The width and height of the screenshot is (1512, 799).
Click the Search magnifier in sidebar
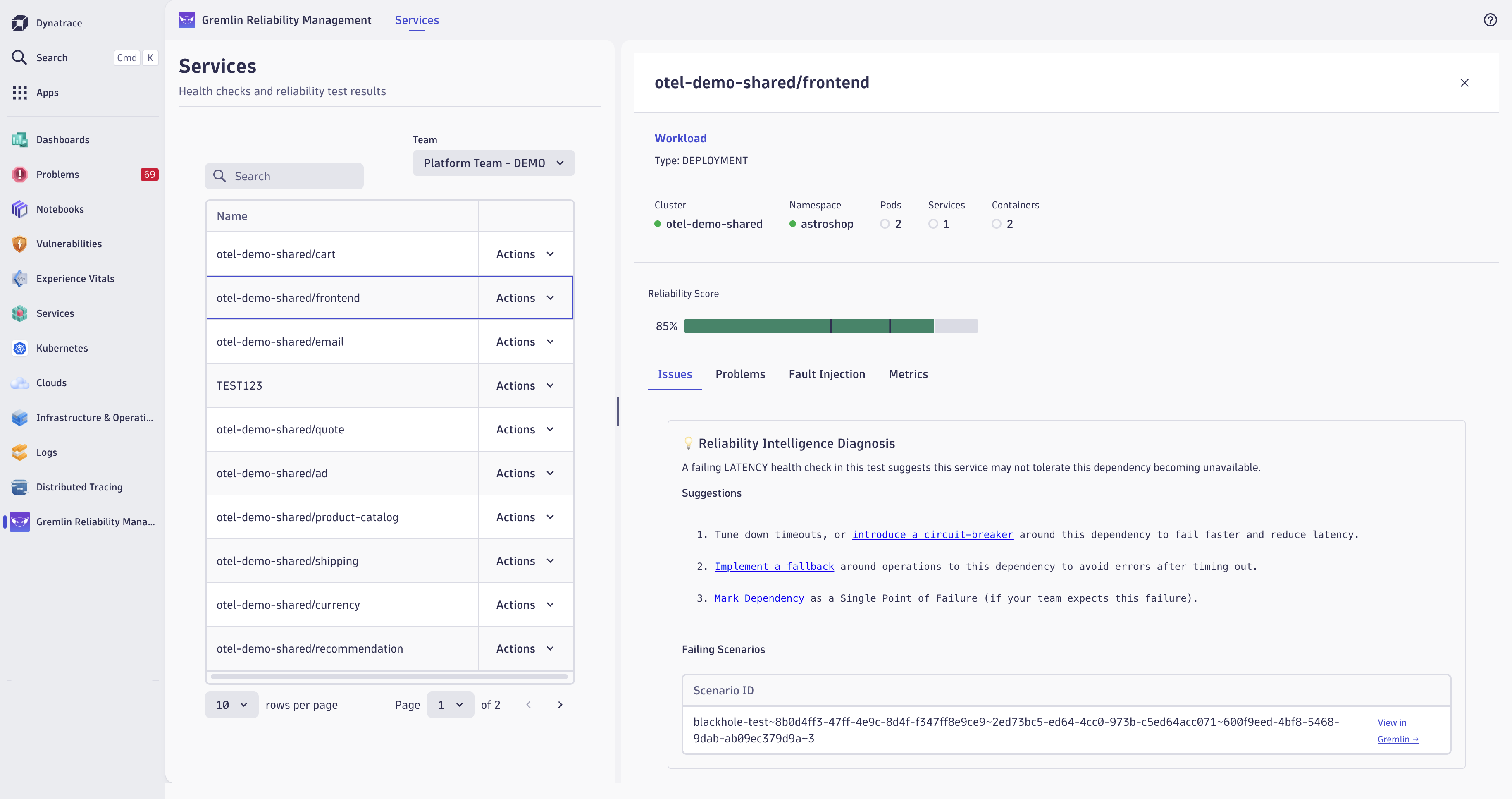[x=19, y=57]
